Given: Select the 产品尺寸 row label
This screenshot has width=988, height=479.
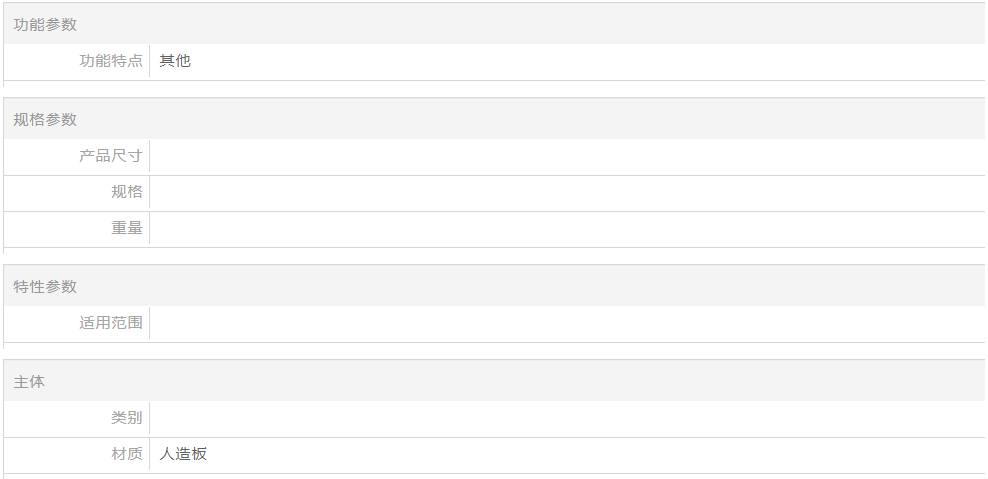Looking at the screenshot, I should click(x=111, y=156).
